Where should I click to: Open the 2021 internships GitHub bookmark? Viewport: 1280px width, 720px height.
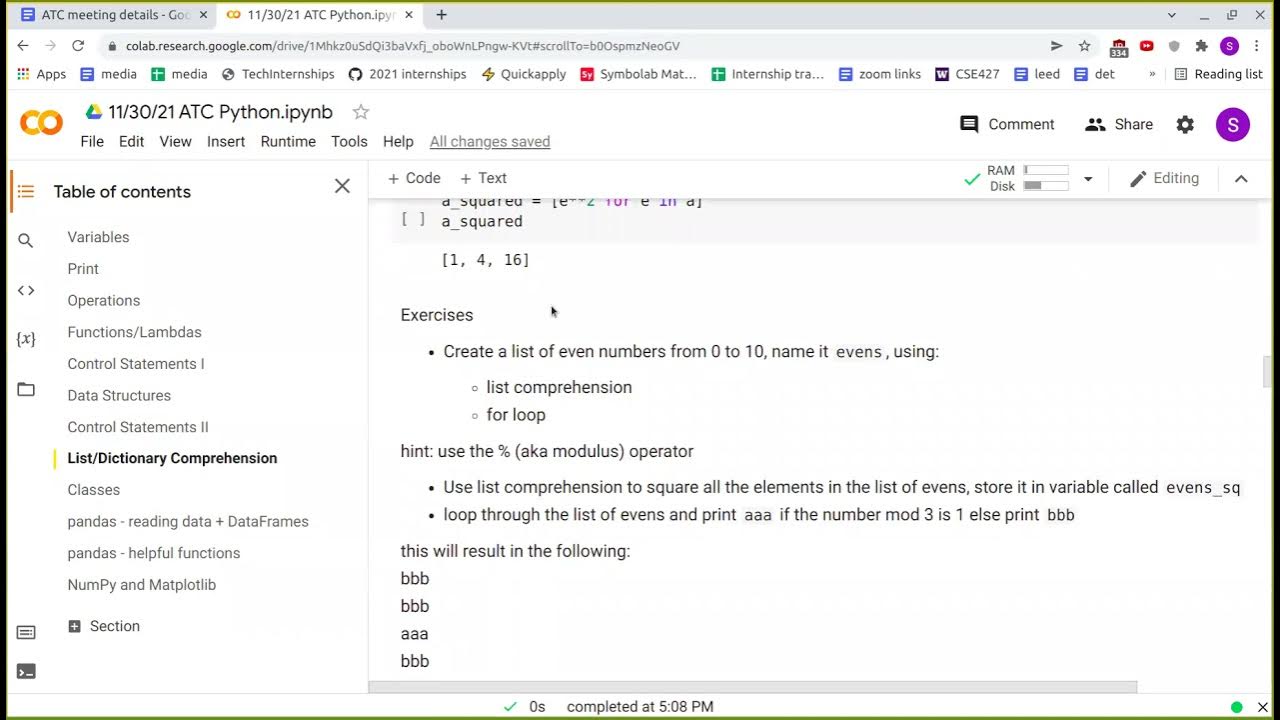407,74
